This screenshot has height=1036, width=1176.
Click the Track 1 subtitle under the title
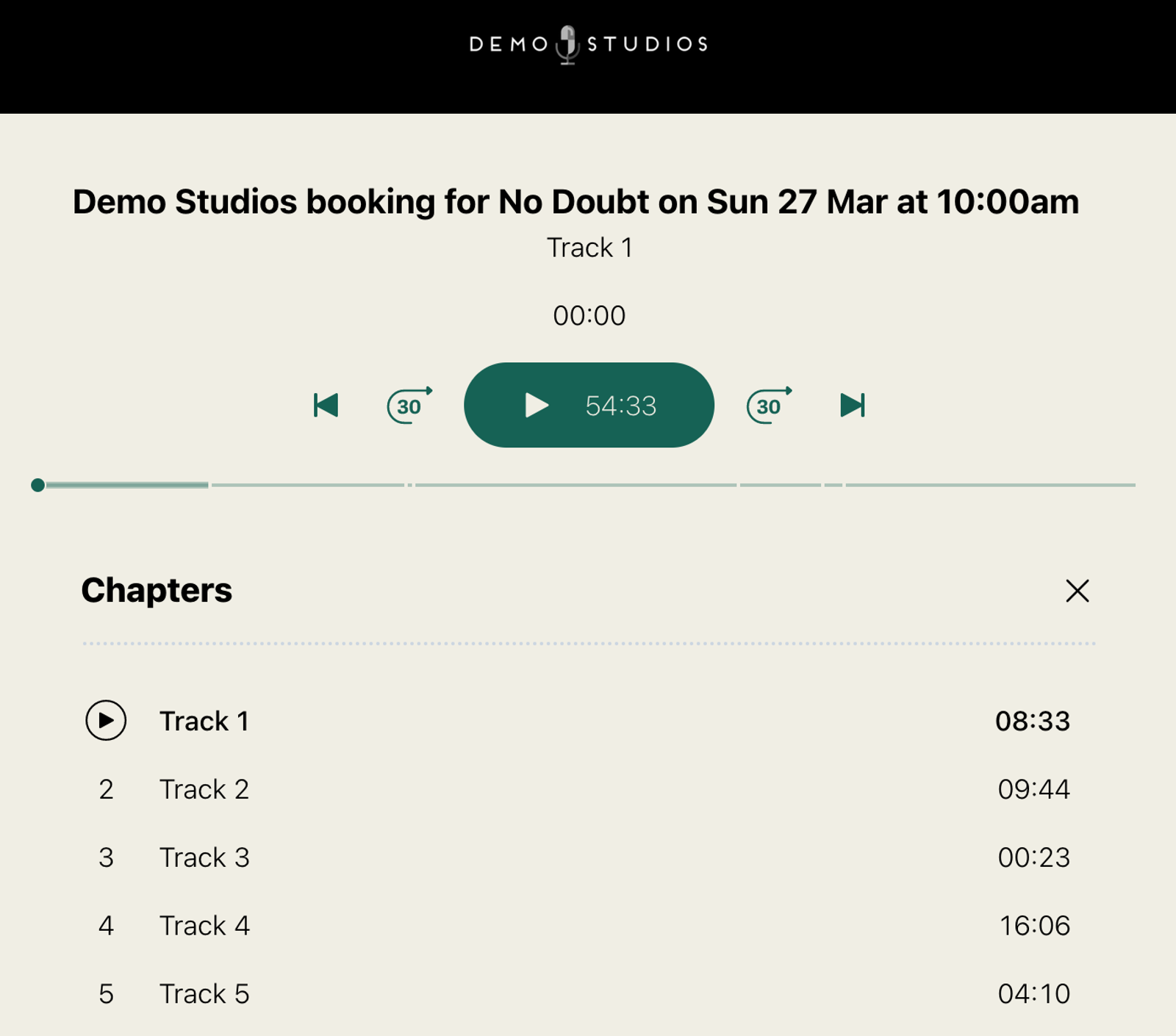click(589, 248)
